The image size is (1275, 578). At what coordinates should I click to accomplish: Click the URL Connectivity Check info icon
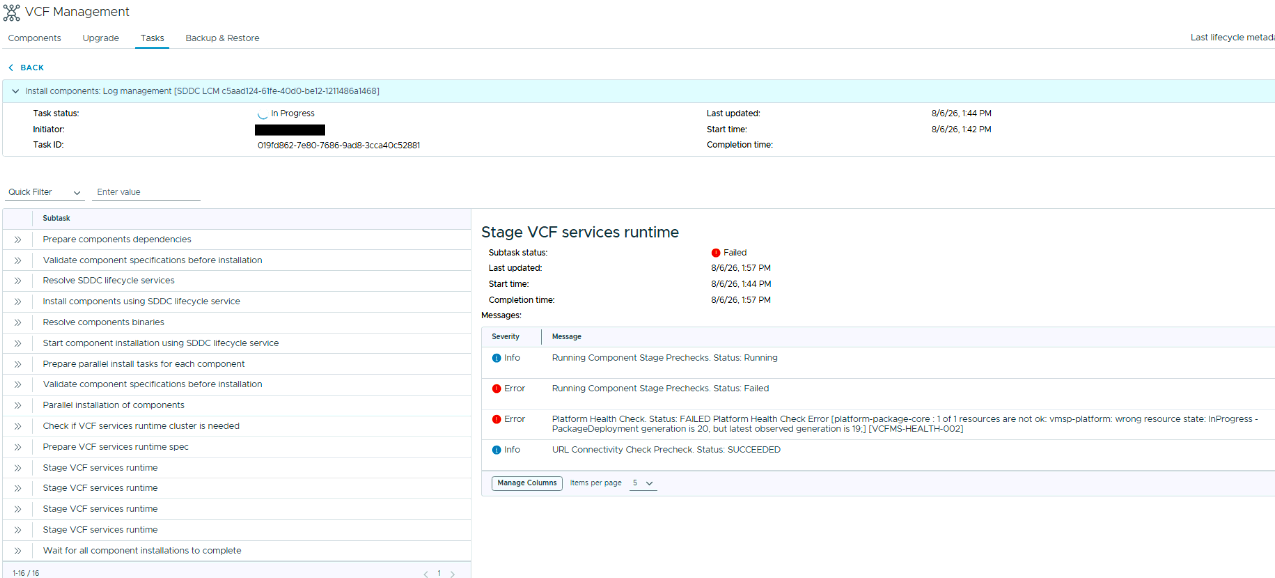496,450
